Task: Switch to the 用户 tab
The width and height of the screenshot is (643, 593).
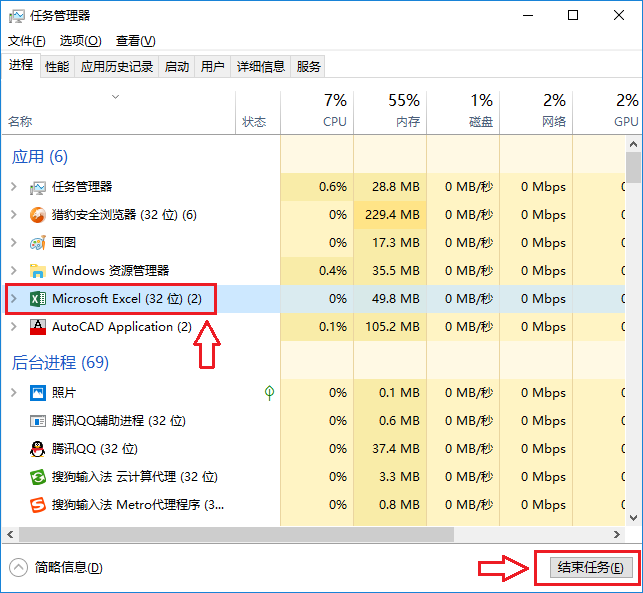Action: point(212,66)
